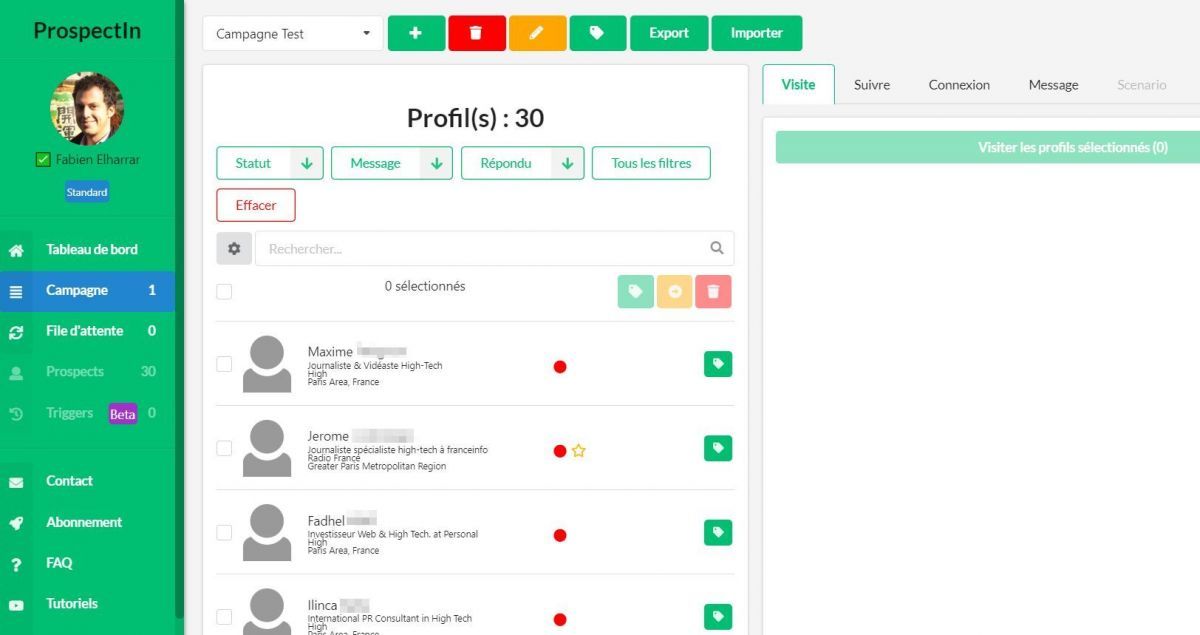
Task: Open search settings gear icon
Action: pos(234,249)
